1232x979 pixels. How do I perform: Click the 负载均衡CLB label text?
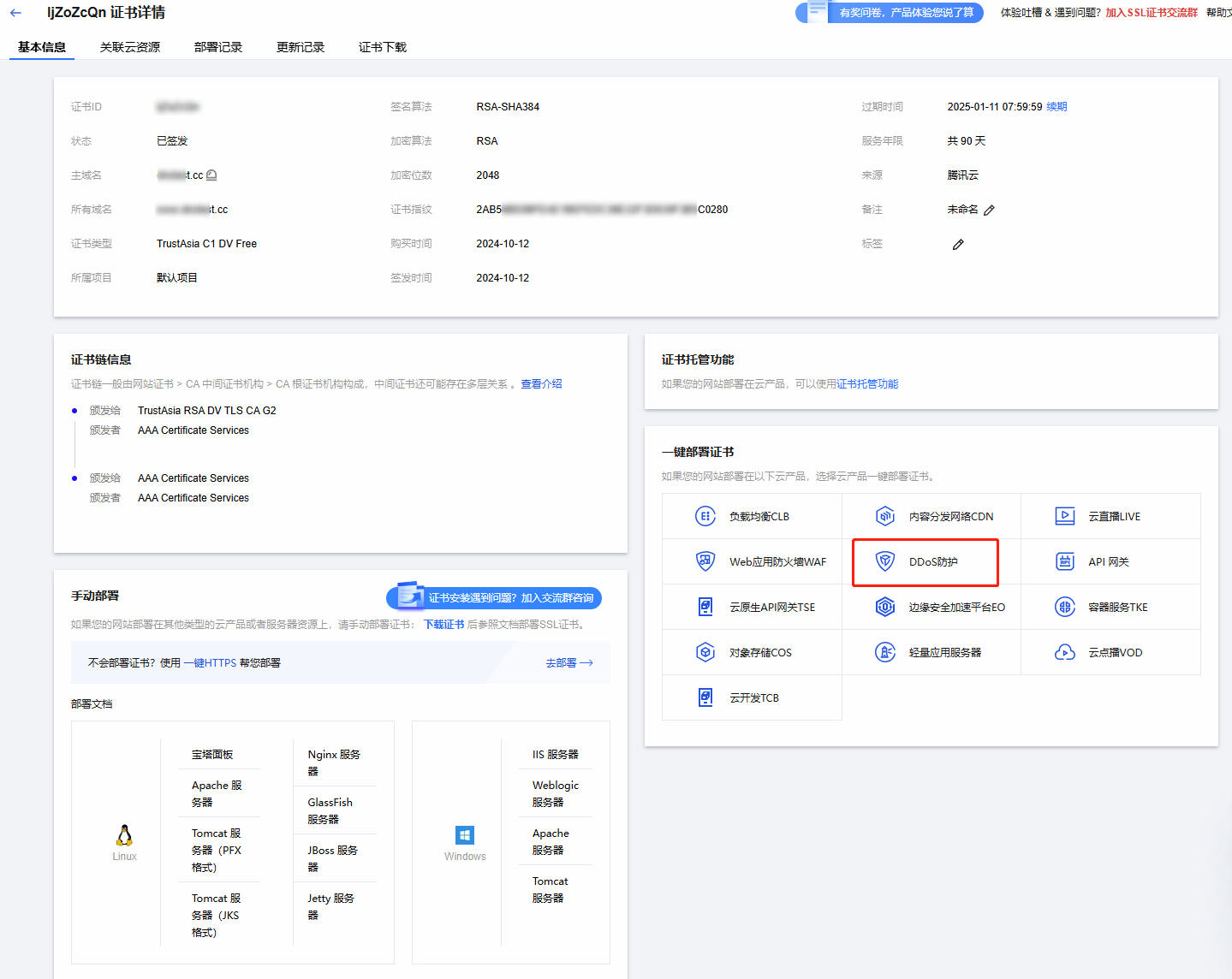[x=759, y=517]
